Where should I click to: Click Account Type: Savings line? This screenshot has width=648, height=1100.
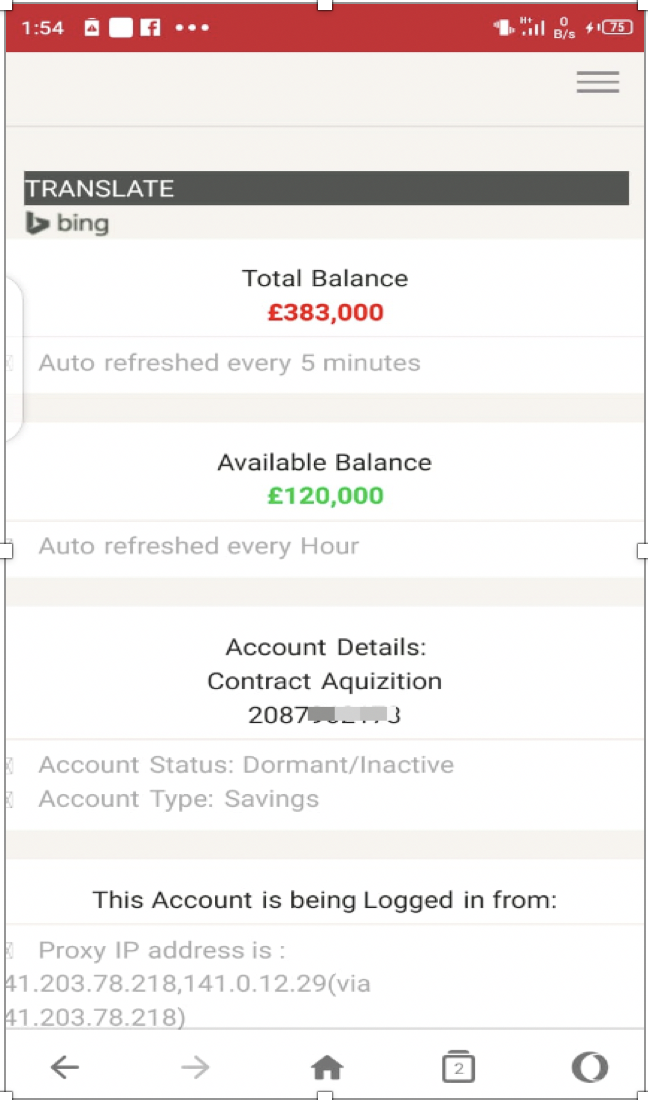[179, 798]
